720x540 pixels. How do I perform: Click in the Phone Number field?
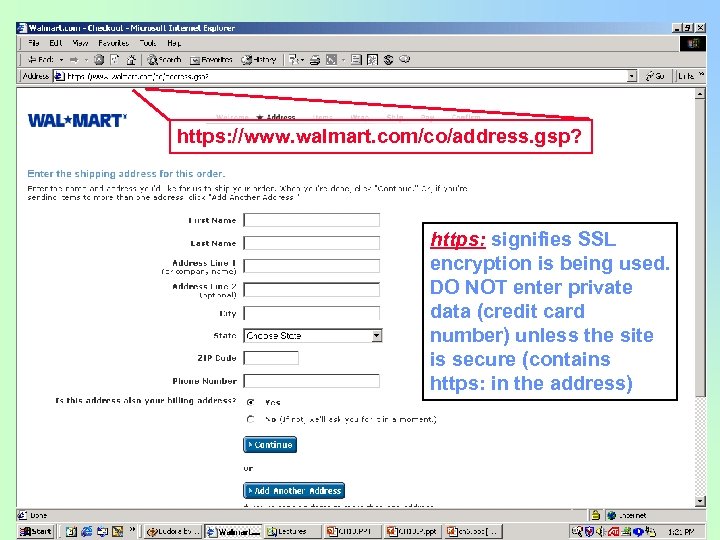(311, 381)
